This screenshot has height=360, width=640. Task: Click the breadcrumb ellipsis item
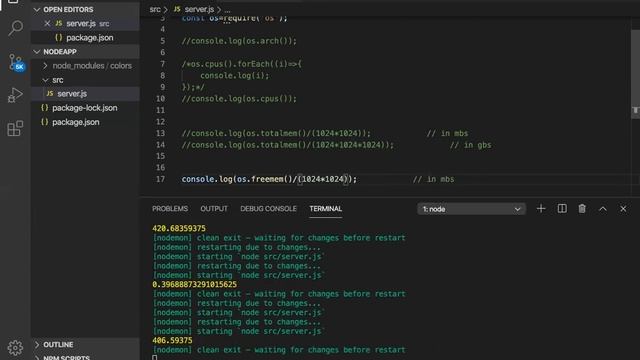point(227,9)
